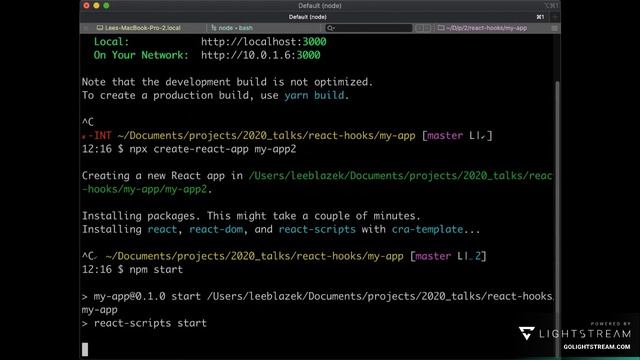The width and height of the screenshot is (640, 360).
Task: Click 'npx create-react-app my-app2' command text
Action: (x=213, y=149)
